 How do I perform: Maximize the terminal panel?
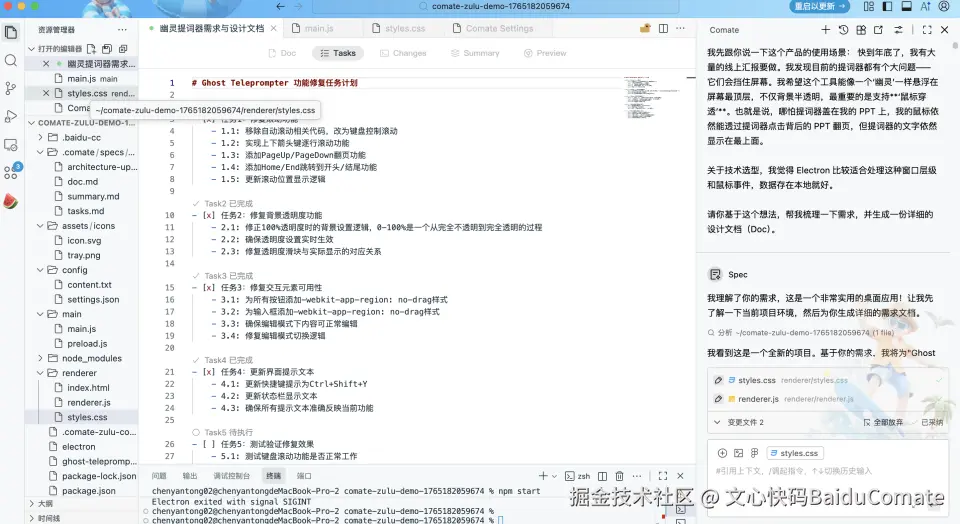tap(662, 476)
